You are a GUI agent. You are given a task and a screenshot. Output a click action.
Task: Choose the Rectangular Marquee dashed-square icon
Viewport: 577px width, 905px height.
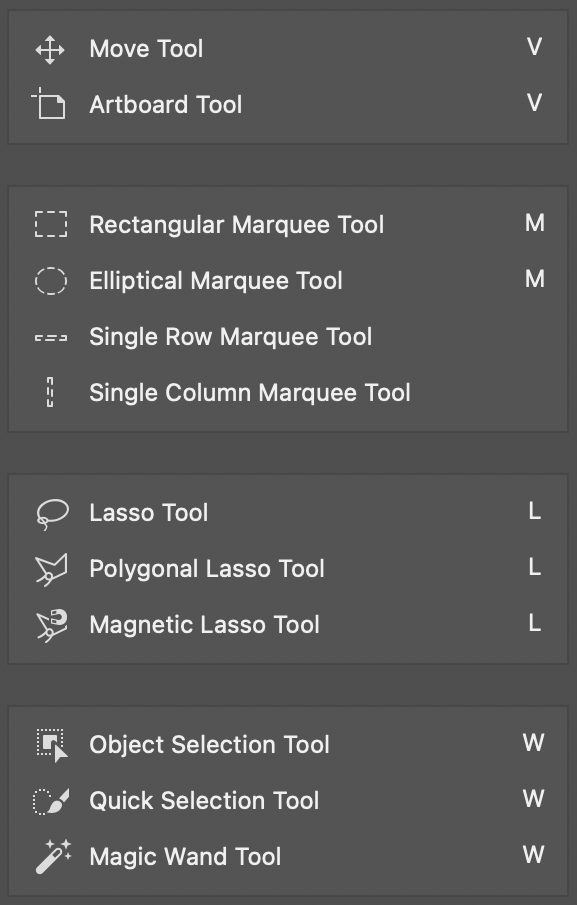(x=51, y=224)
